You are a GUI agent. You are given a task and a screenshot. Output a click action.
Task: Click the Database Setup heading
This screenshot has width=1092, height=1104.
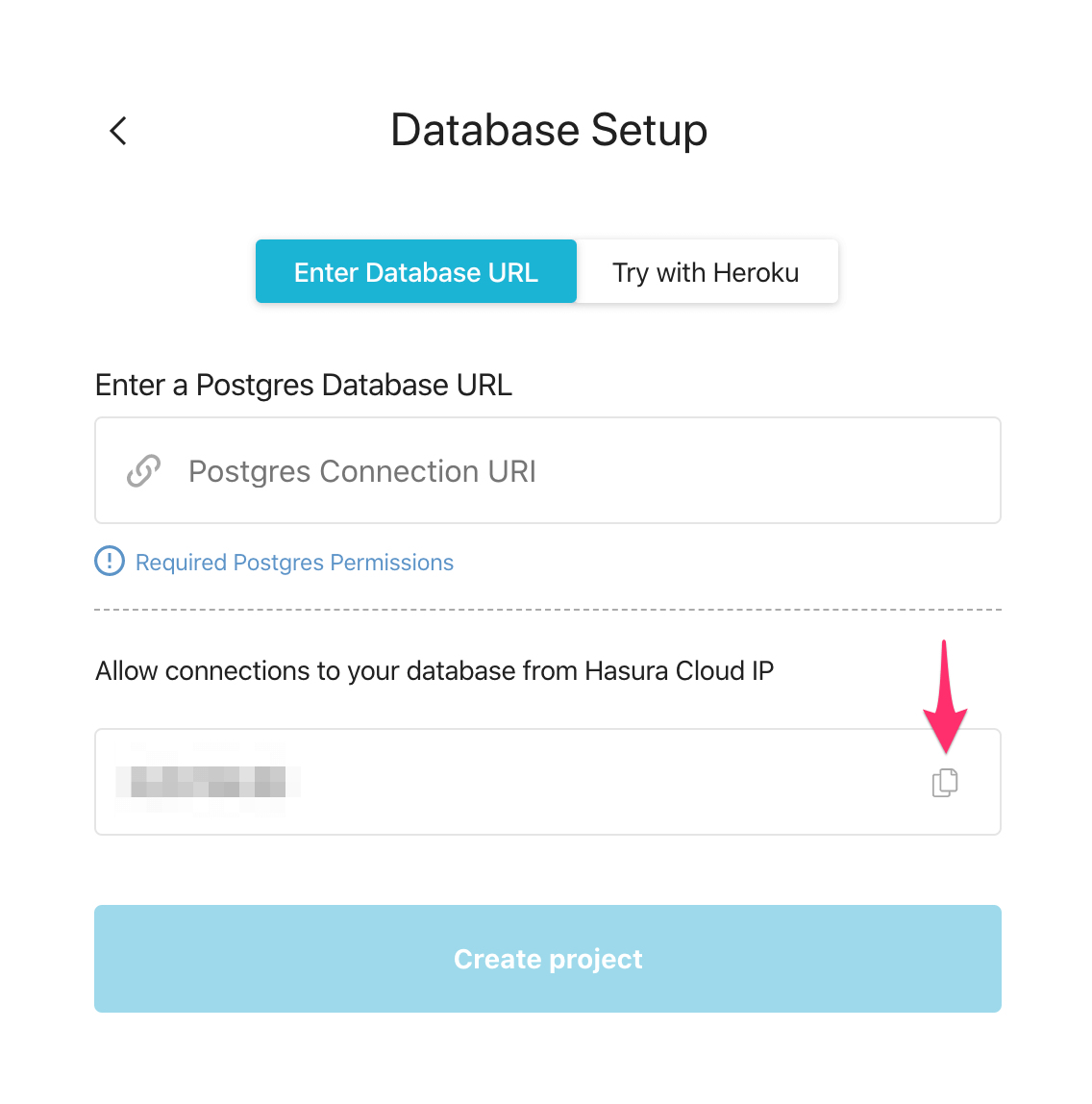pos(549,130)
